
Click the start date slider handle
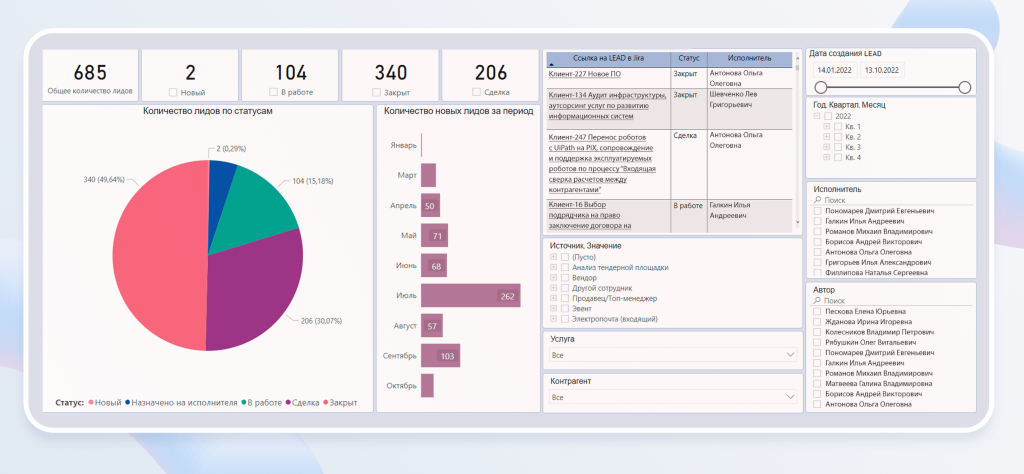(x=821, y=87)
